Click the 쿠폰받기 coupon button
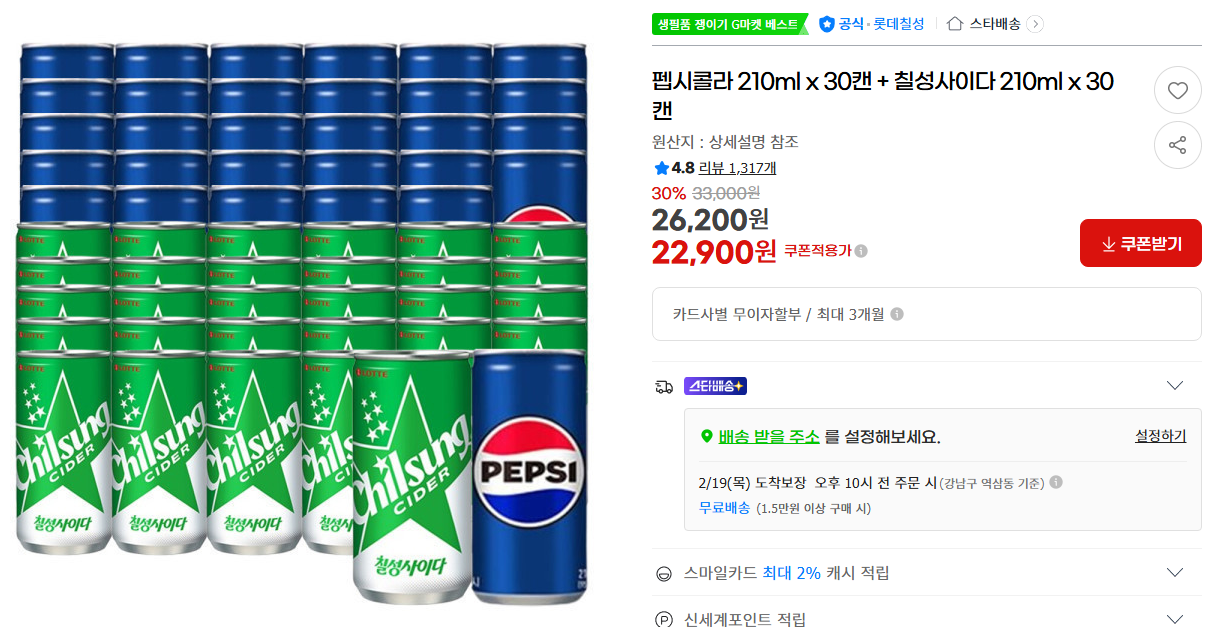1213x627 pixels. [x=1140, y=242]
